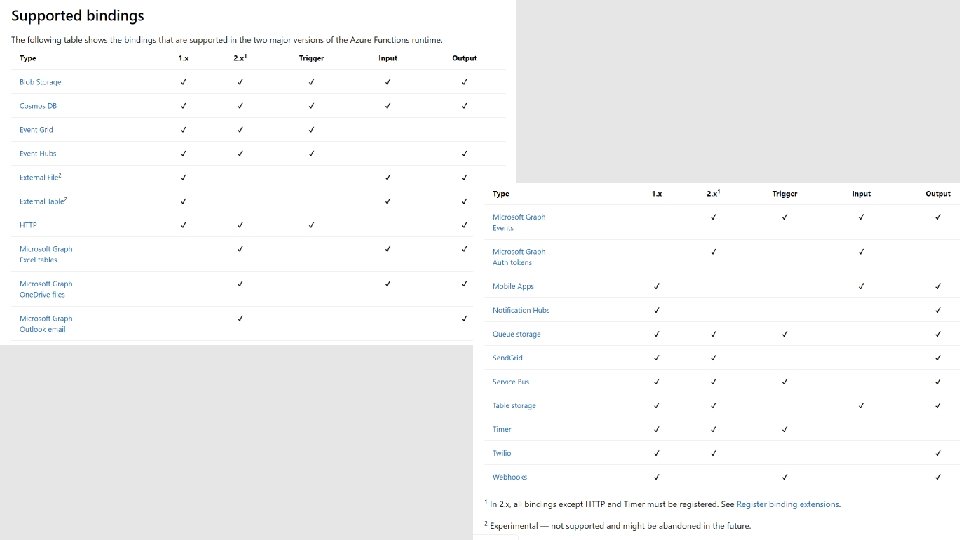This screenshot has width=960, height=540.
Task: Follow the Event Grid link
Action: (x=36, y=130)
